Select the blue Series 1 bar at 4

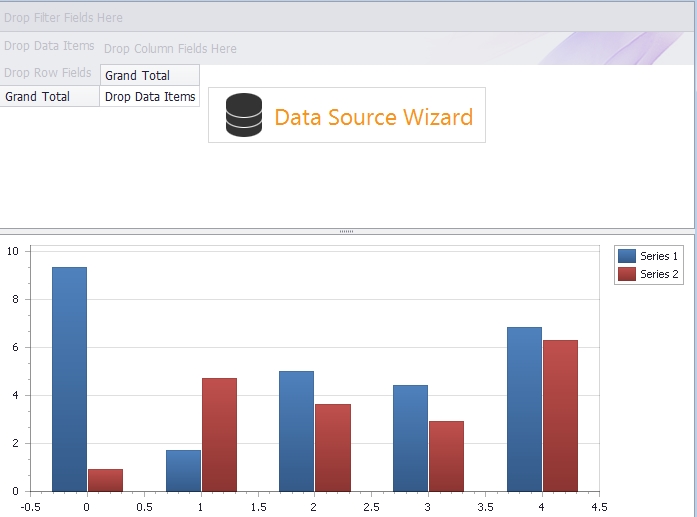coord(524,409)
